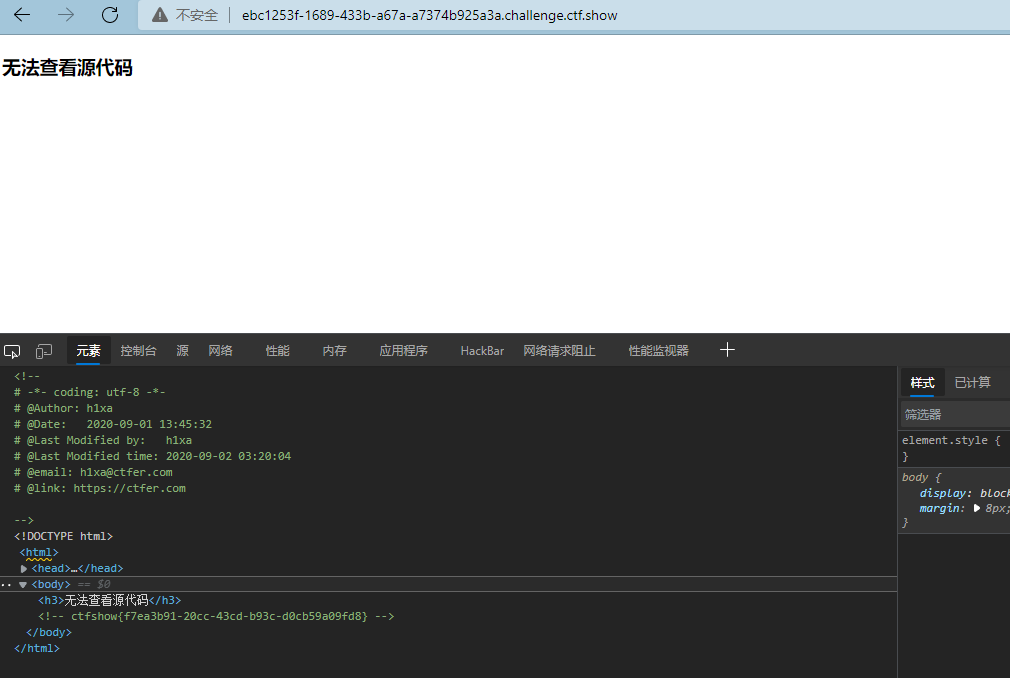Screen dimensions: 1010x678
Task: Select the inspect element cursor icon
Action: 12,350
